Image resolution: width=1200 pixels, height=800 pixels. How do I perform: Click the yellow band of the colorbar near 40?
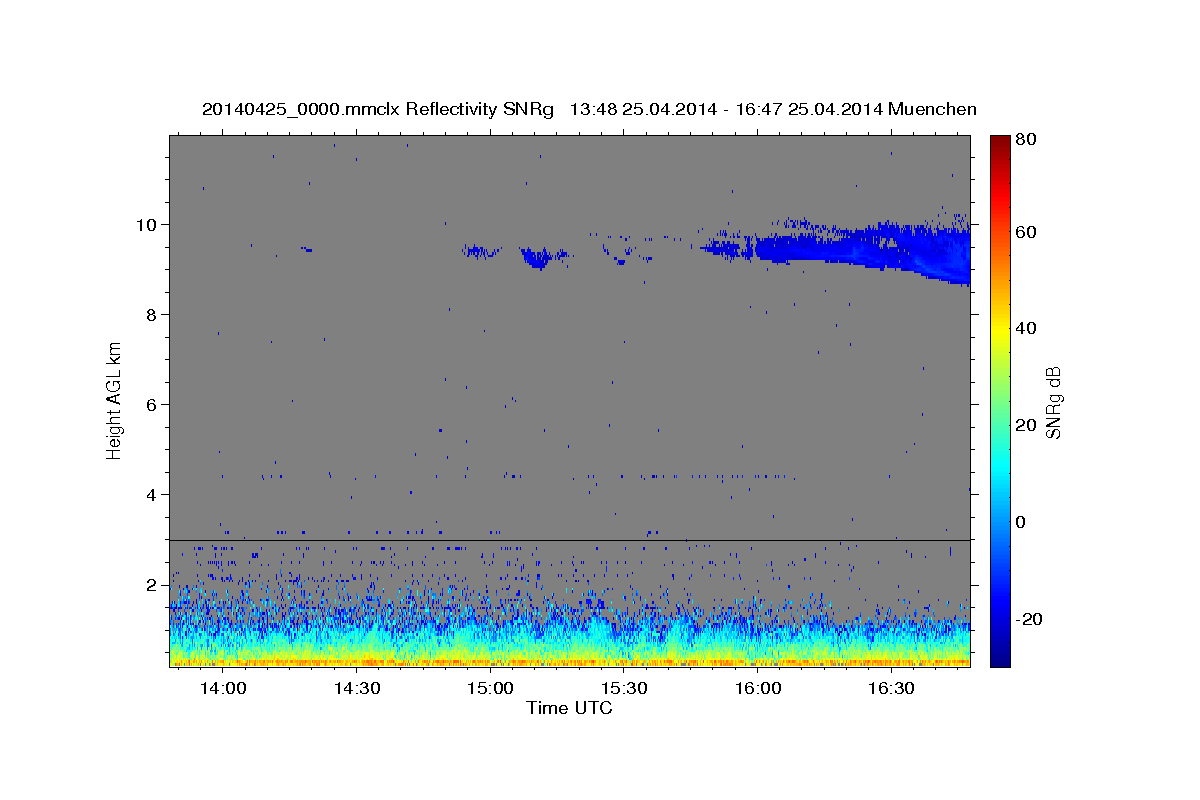999,328
